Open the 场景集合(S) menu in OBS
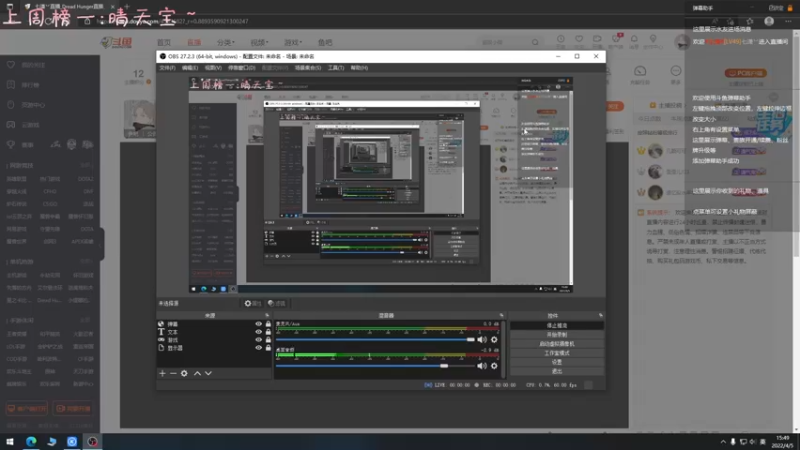Image resolution: width=800 pixels, height=450 pixels. coord(308,68)
